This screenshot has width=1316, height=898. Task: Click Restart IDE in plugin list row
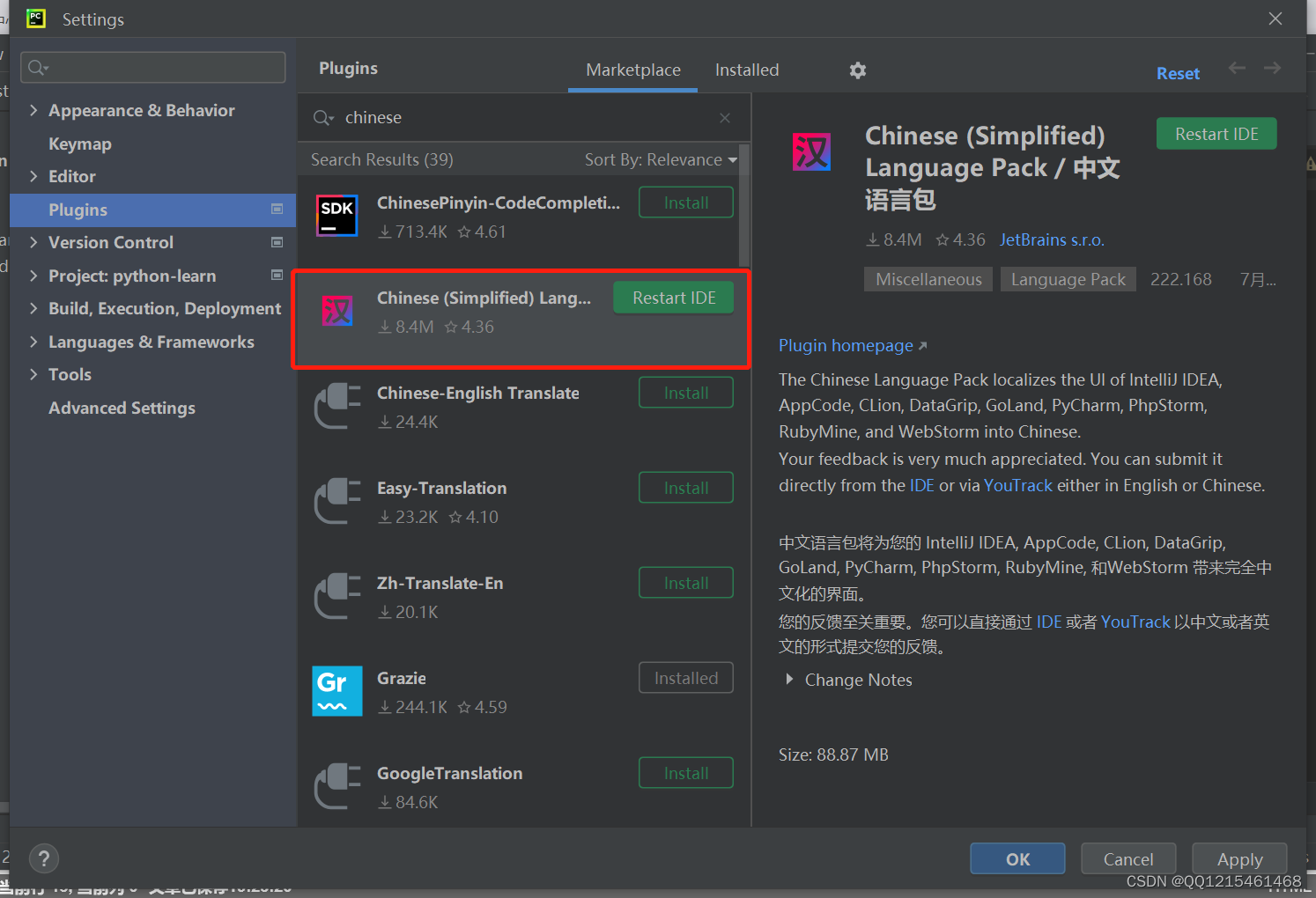[x=674, y=298]
